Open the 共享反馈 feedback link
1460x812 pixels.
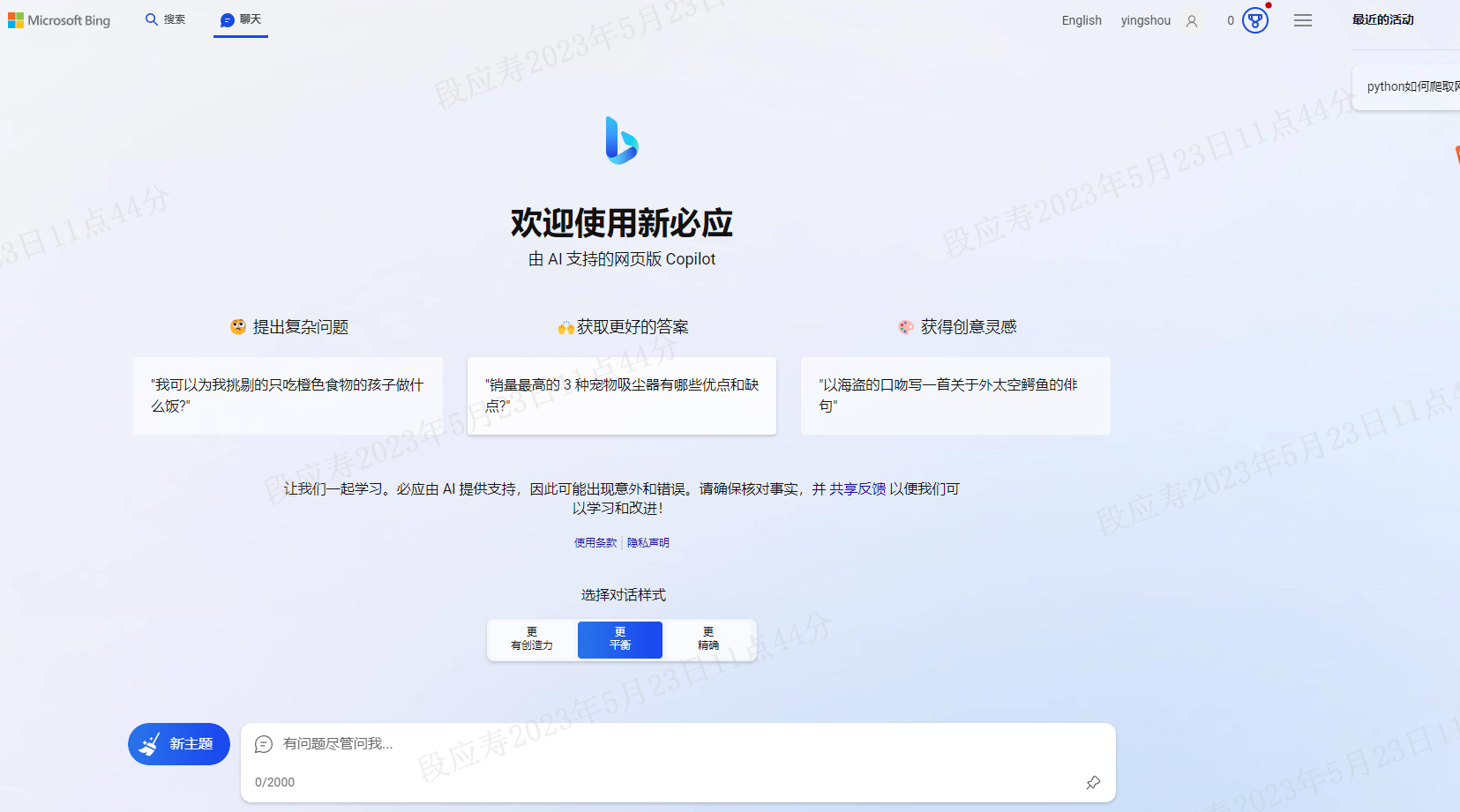coord(857,488)
